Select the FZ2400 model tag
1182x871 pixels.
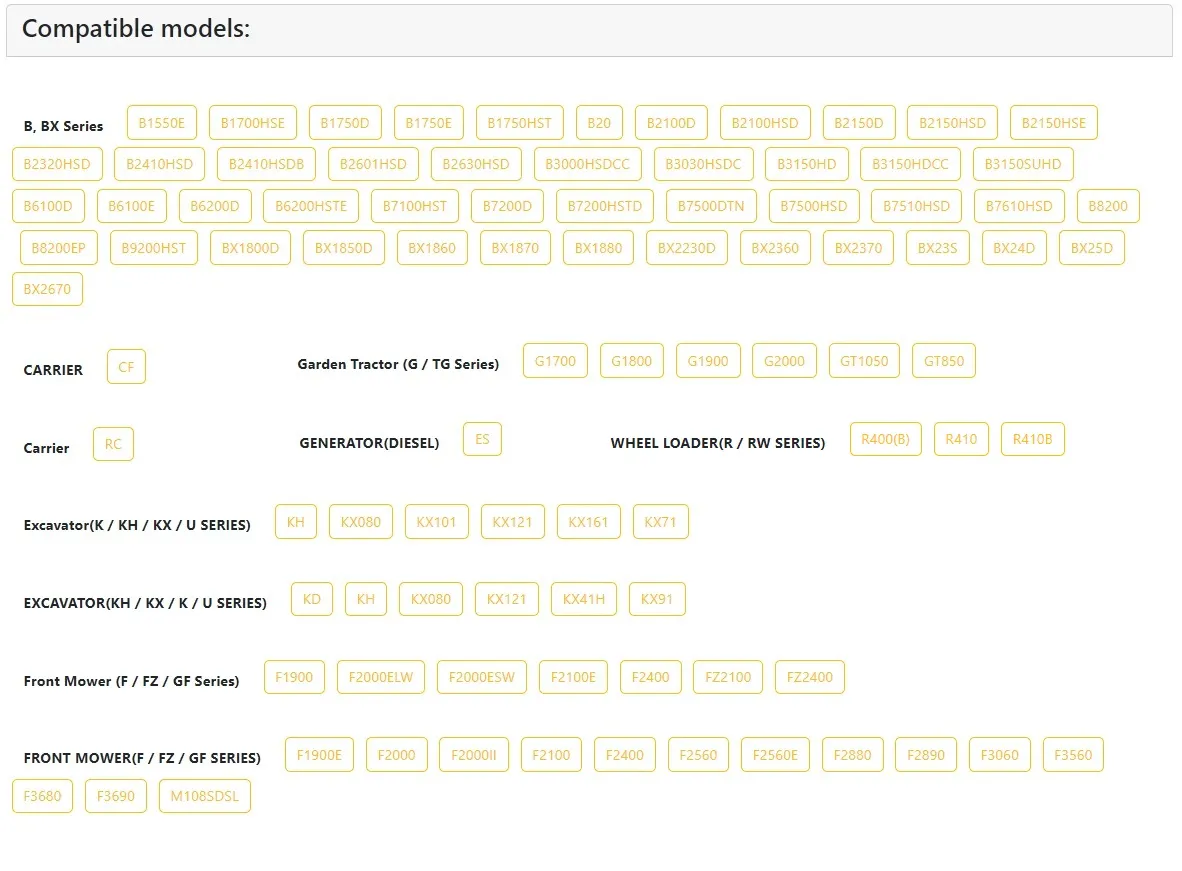[x=810, y=677]
